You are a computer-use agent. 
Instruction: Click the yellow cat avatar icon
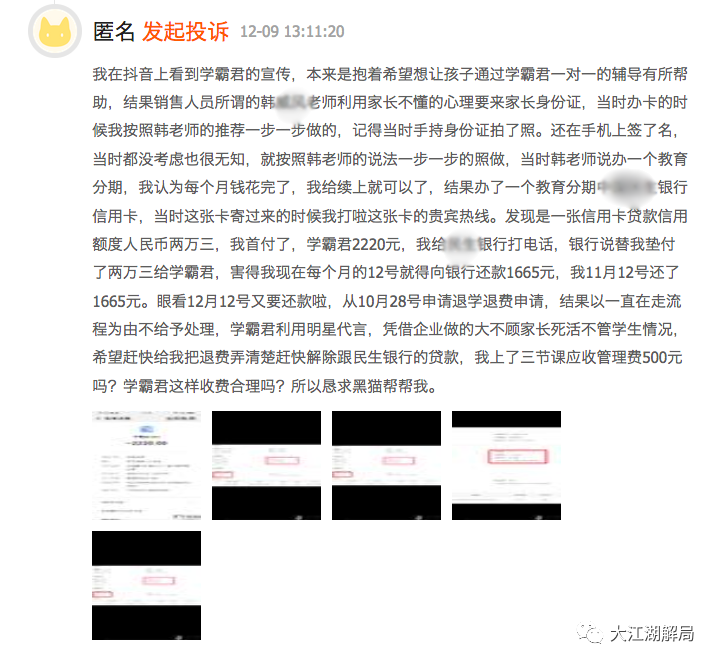[55, 31]
